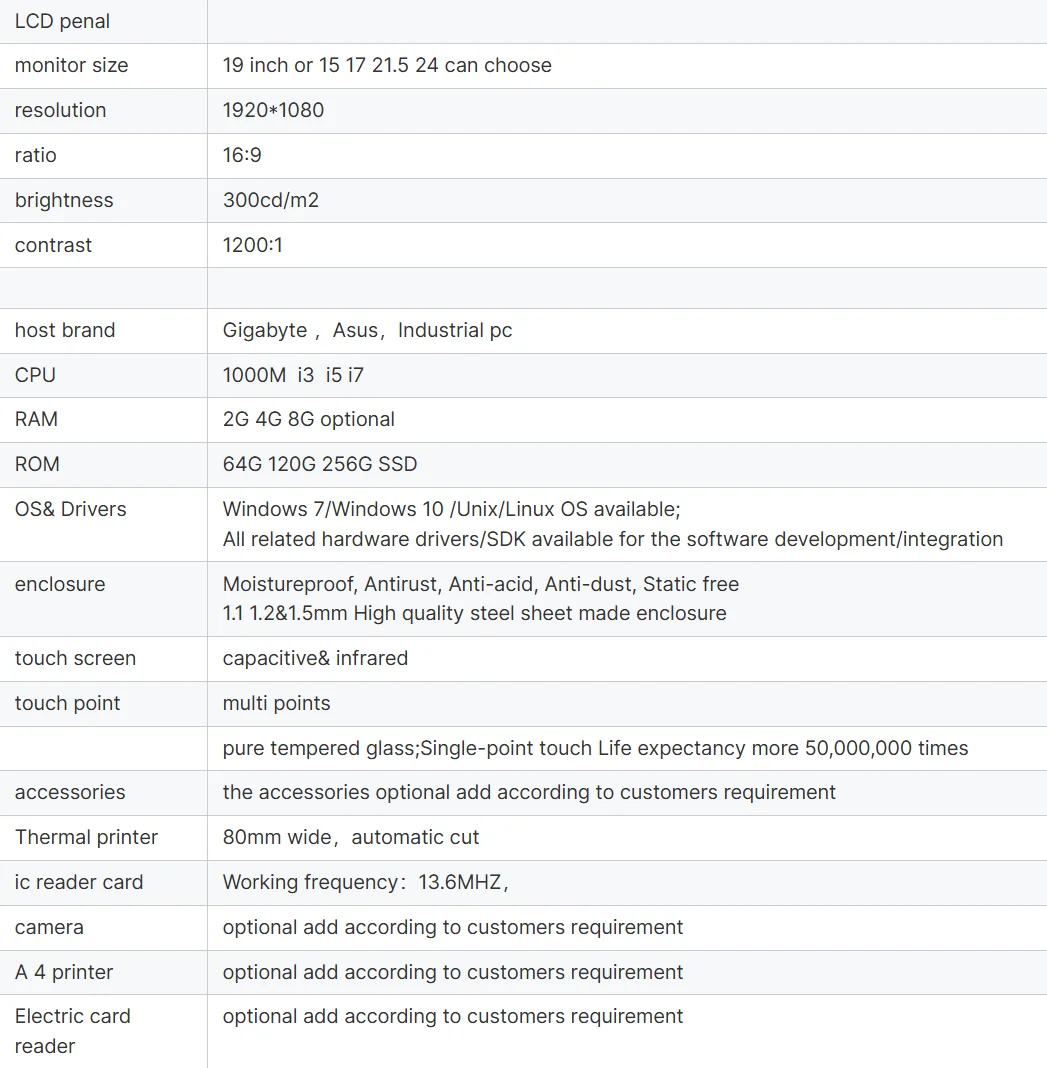The width and height of the screenshot is (1047, 1068).
Task: Select the "80mm wide, automatic cut" text
Action: coord(350,837)
